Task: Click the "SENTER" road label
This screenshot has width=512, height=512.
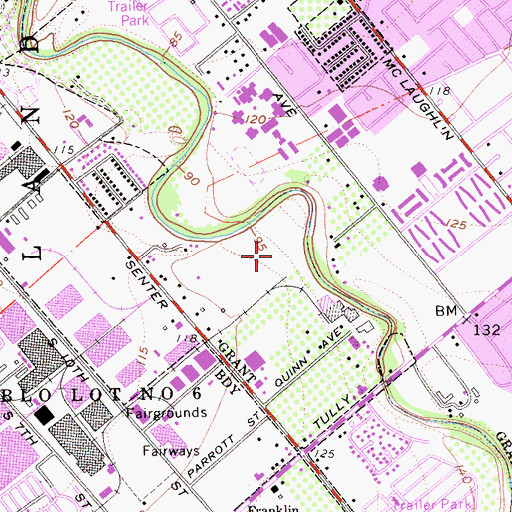Action: click(x=147, y=284)
